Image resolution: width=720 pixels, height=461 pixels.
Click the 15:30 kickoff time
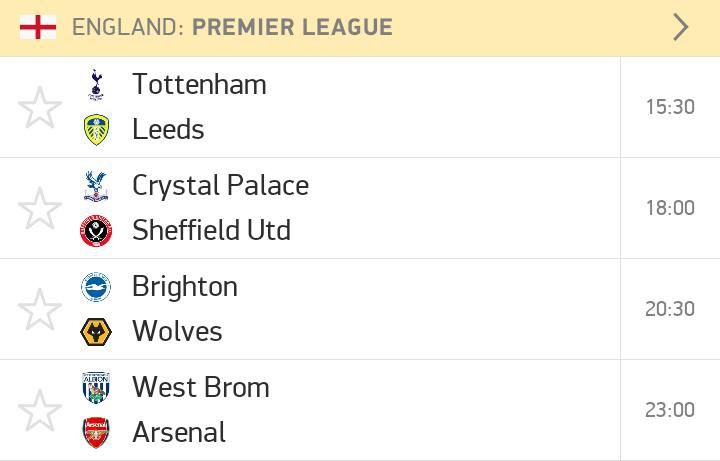(670, 107)
